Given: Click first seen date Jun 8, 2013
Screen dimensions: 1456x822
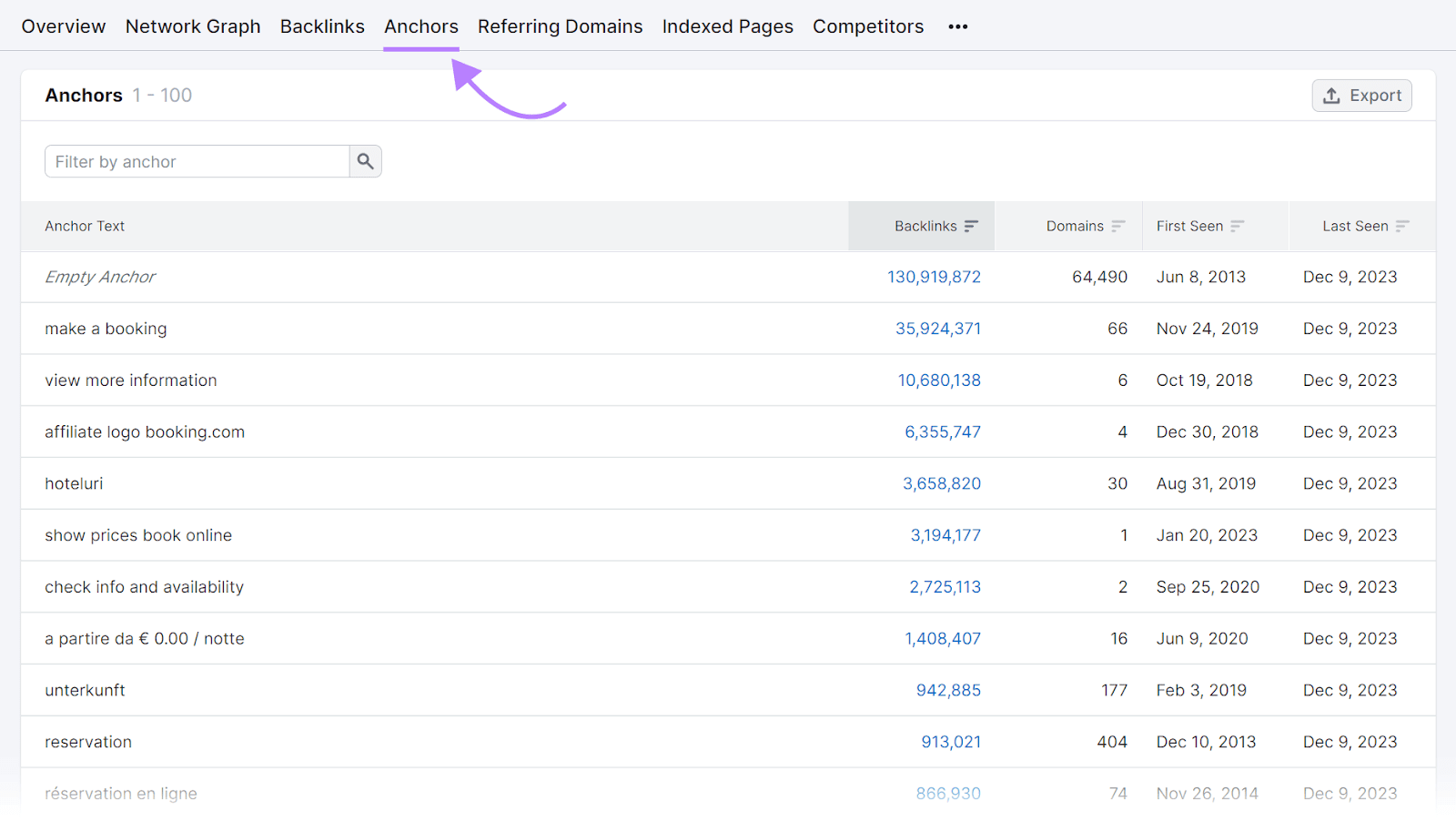Looking at the screenshot, I should coord(1201,277).
